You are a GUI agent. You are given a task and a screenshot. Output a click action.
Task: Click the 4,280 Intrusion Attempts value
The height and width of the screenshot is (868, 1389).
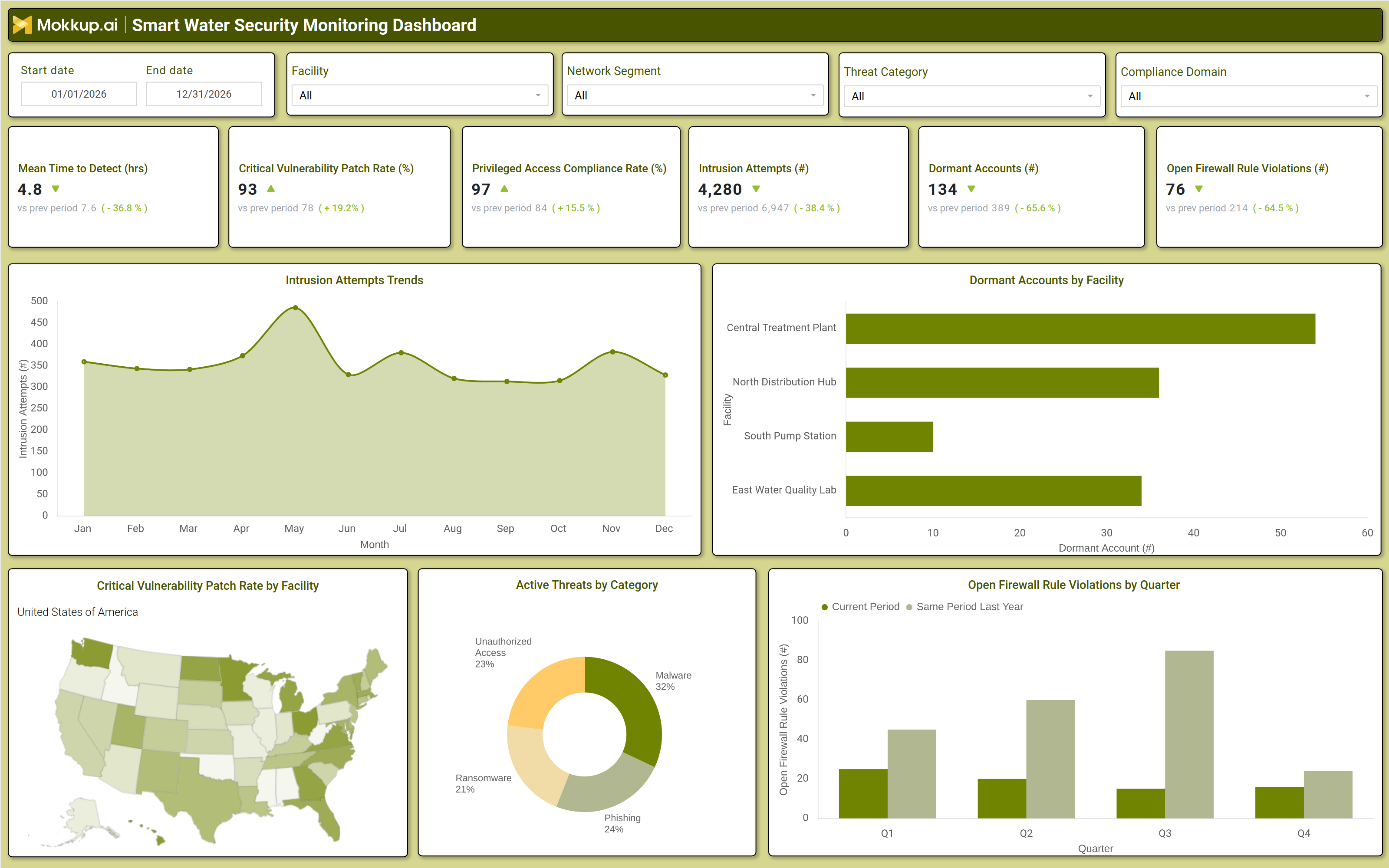click(720, 190)
